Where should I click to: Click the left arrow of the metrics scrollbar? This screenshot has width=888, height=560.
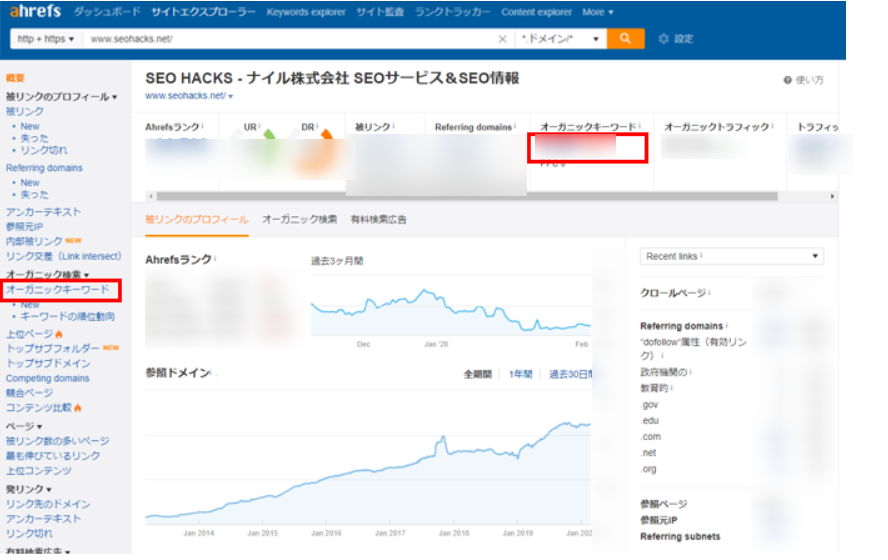click(150, 196)
